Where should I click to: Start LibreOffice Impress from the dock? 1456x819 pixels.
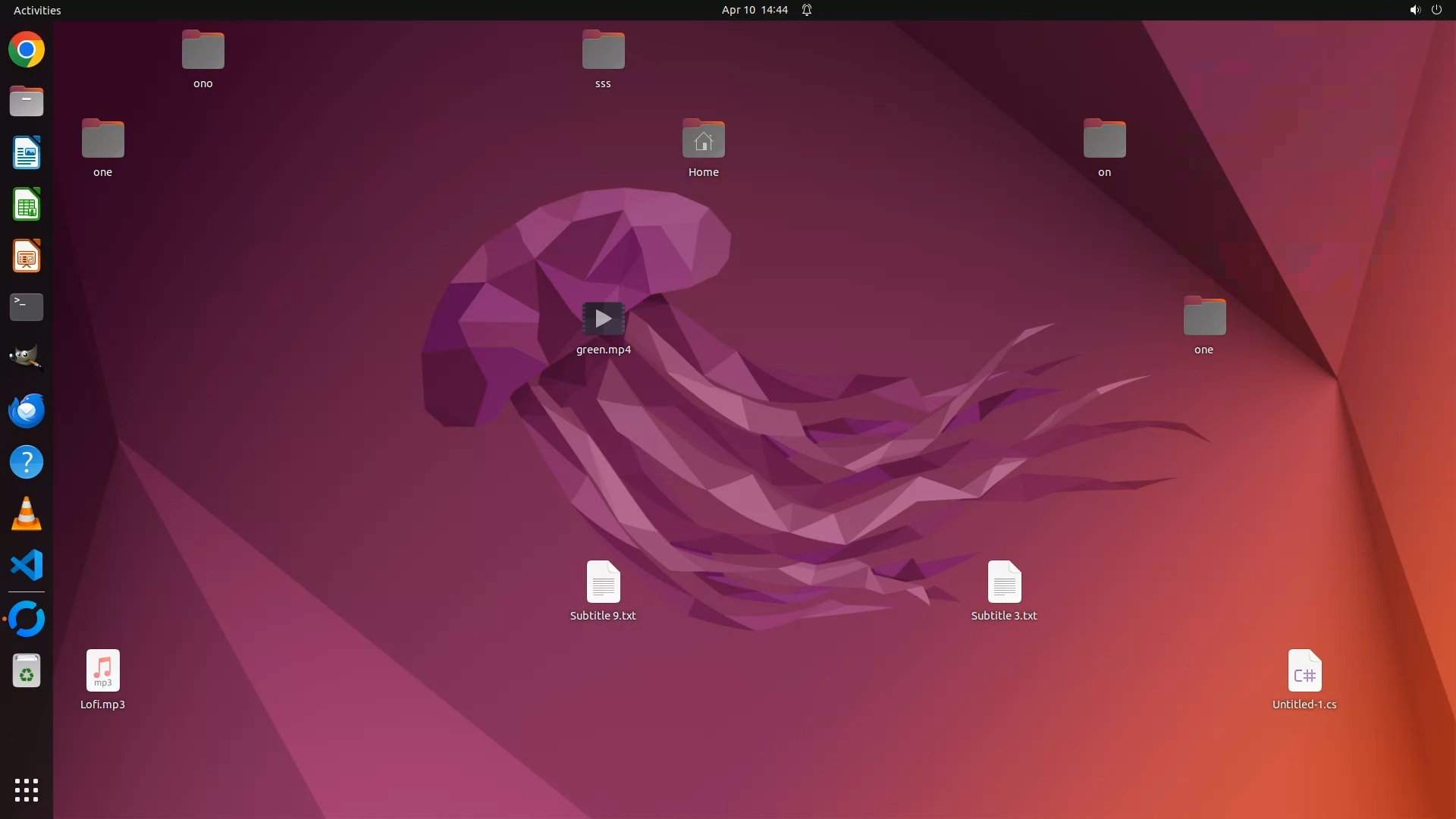(27, 256)
